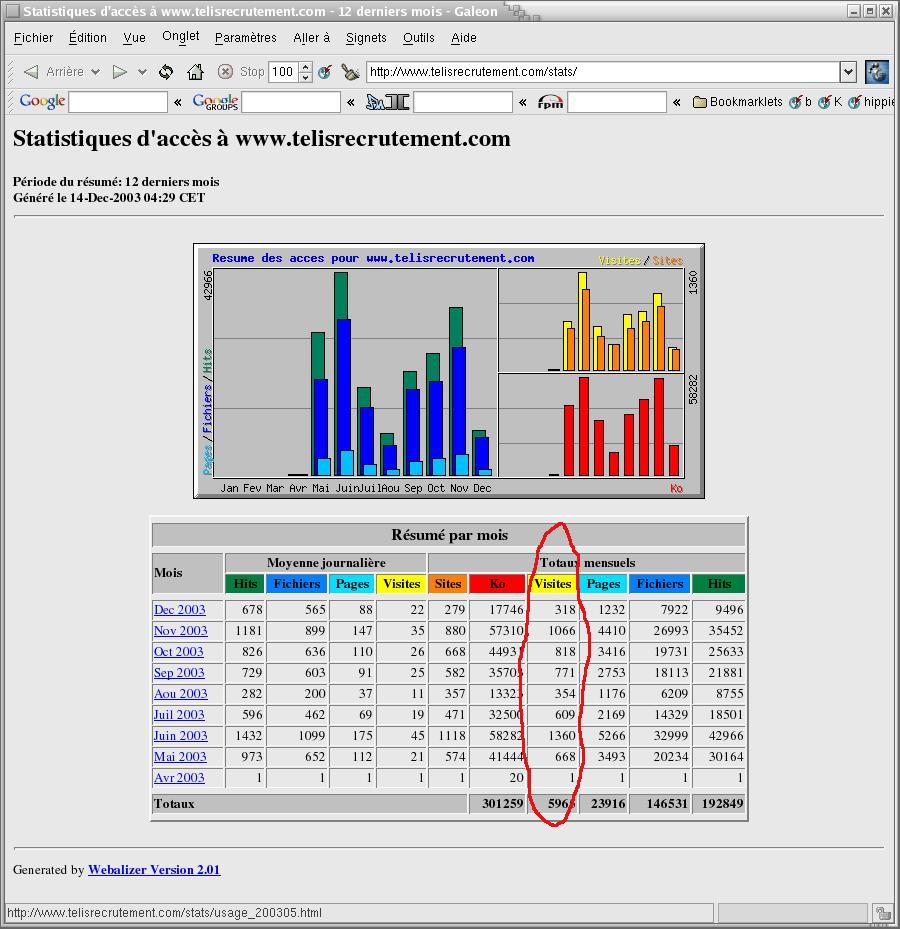Click the rpm smart bookmark logo
The image size is (900, 929).
point(550,102)
